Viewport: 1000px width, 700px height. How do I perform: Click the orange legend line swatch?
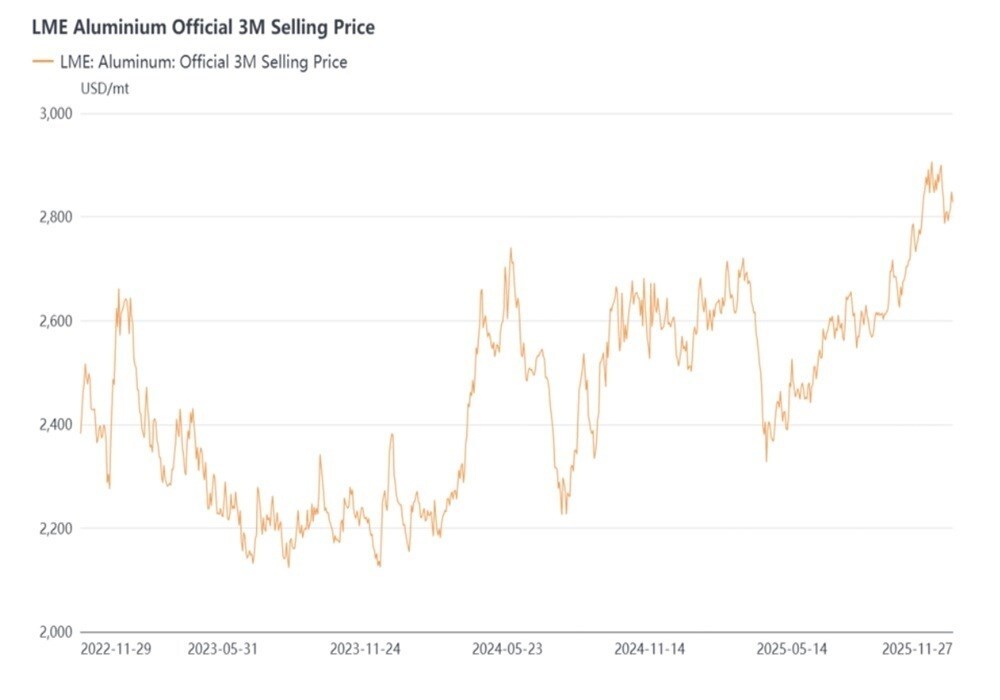tap(42, 62)
